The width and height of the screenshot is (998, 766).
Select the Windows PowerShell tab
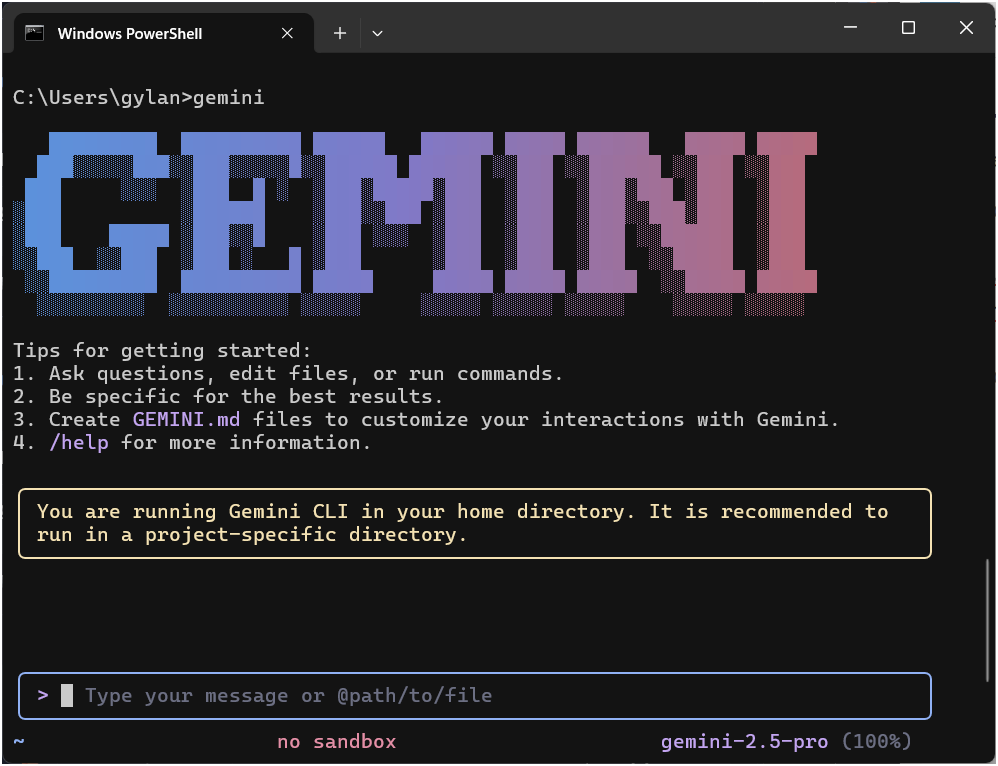(130, 33)
